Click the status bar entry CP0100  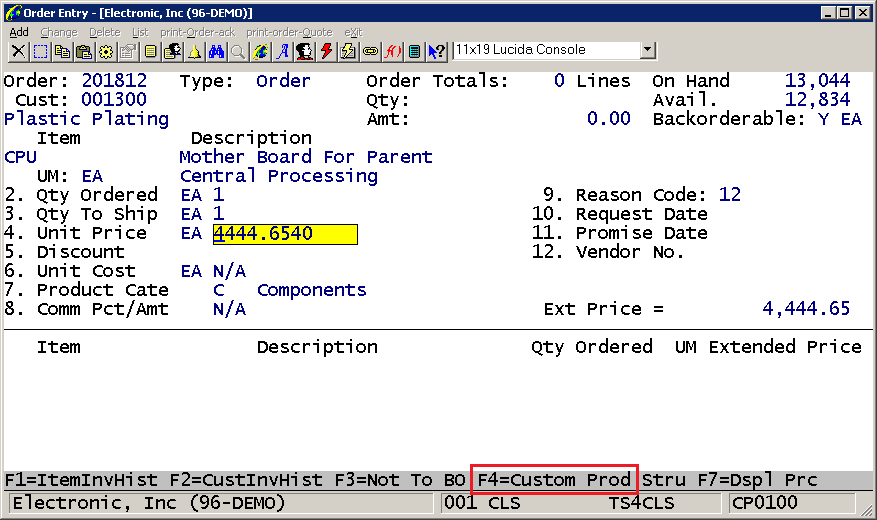pos(765,503)
